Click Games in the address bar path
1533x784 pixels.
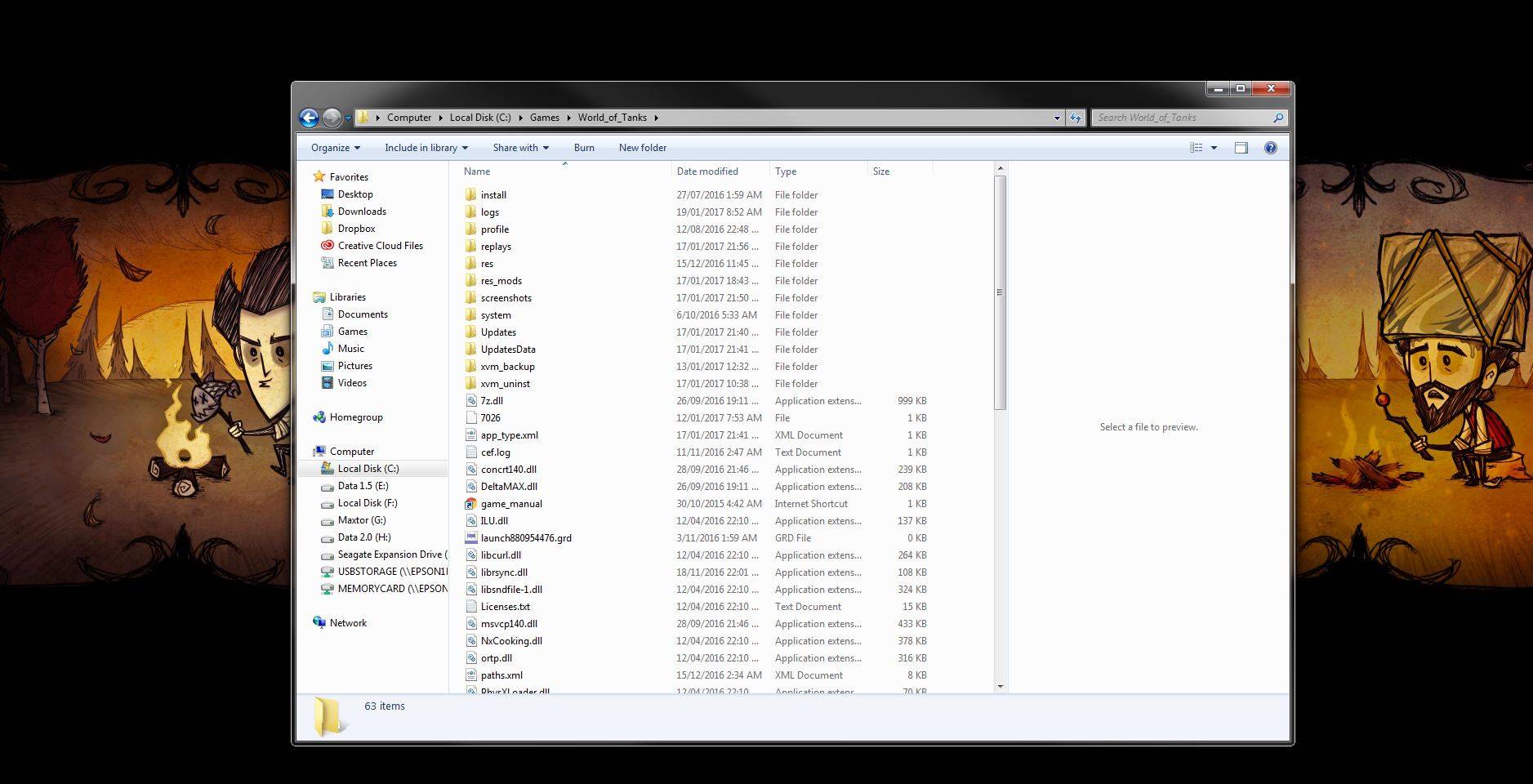(x=544, y=118)
